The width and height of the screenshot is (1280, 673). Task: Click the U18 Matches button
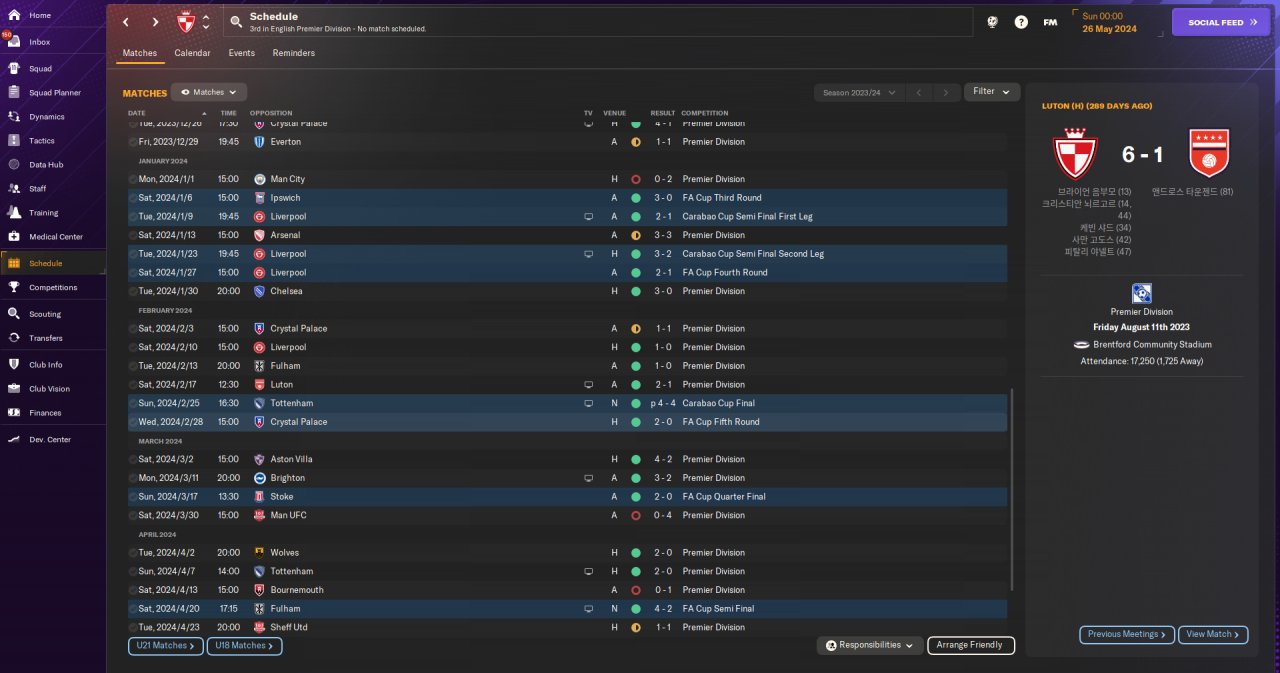point(244,646)
